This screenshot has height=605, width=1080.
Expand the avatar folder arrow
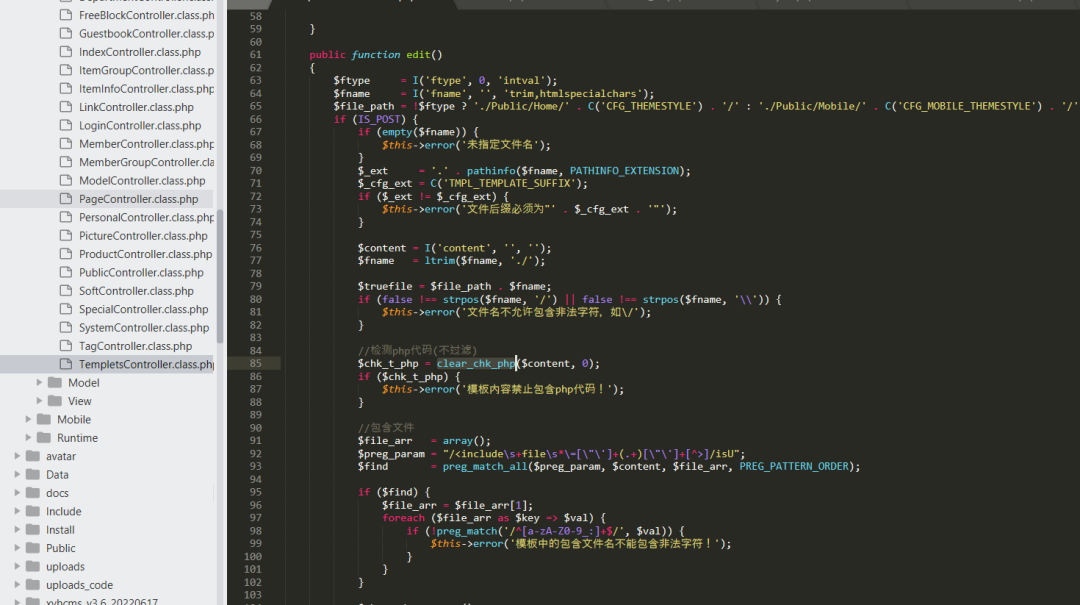[17, 456]
